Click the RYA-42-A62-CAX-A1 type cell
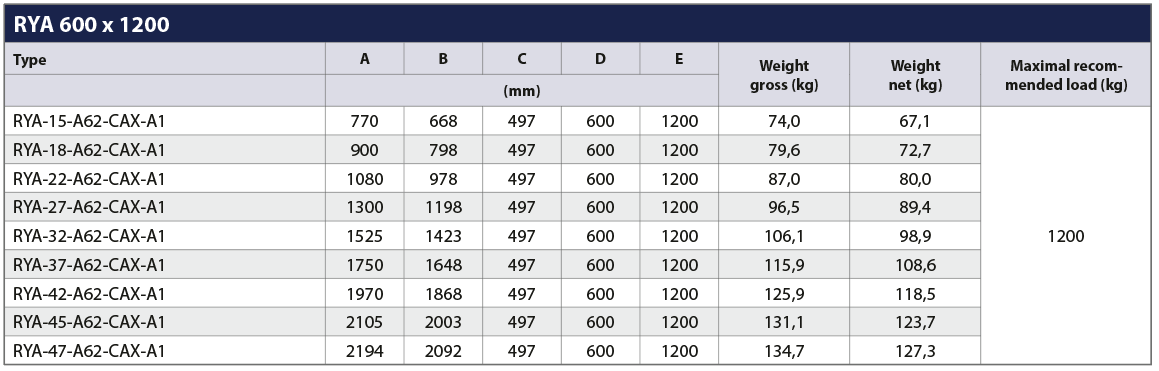The image size is (1159, 371). click(x=89, y=293)
